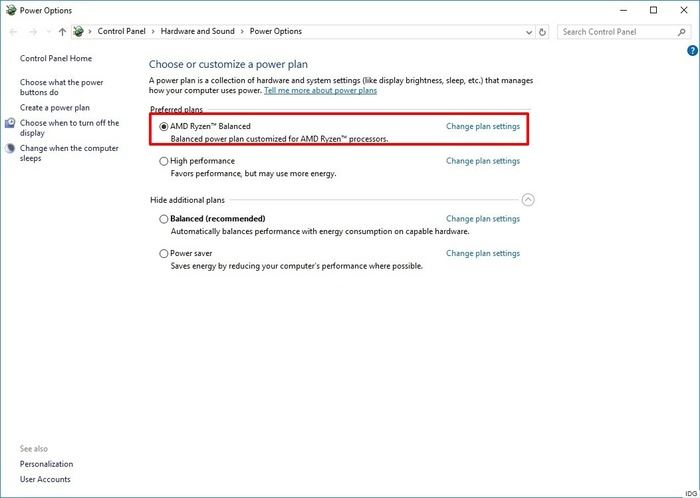Click the address bar Control Panel icon
This screenshot has width=700, height=498.
click(x=79, y=31)
